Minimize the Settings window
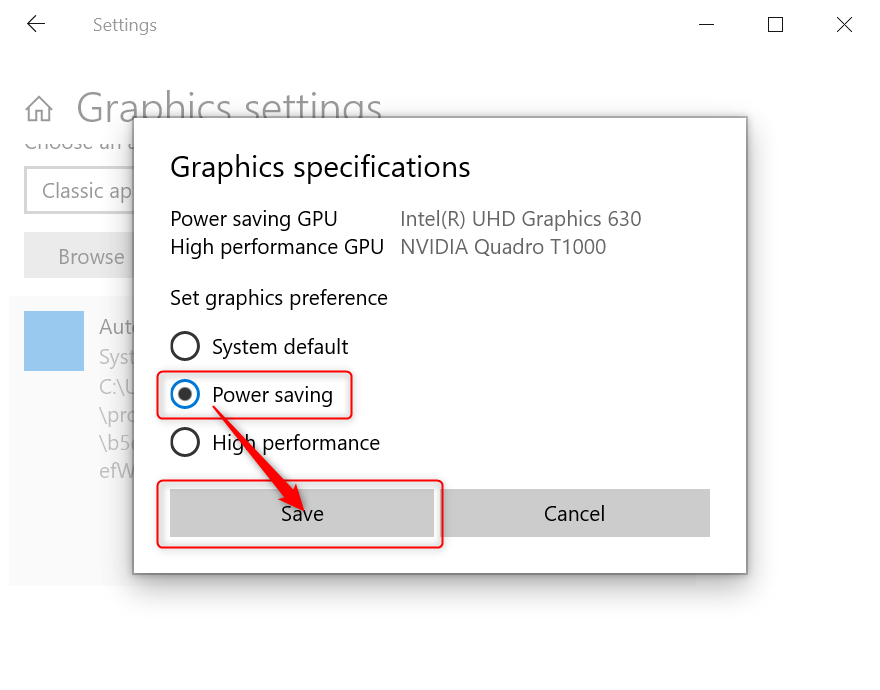This screenshot has width=880, height=690. click(706, 24)
